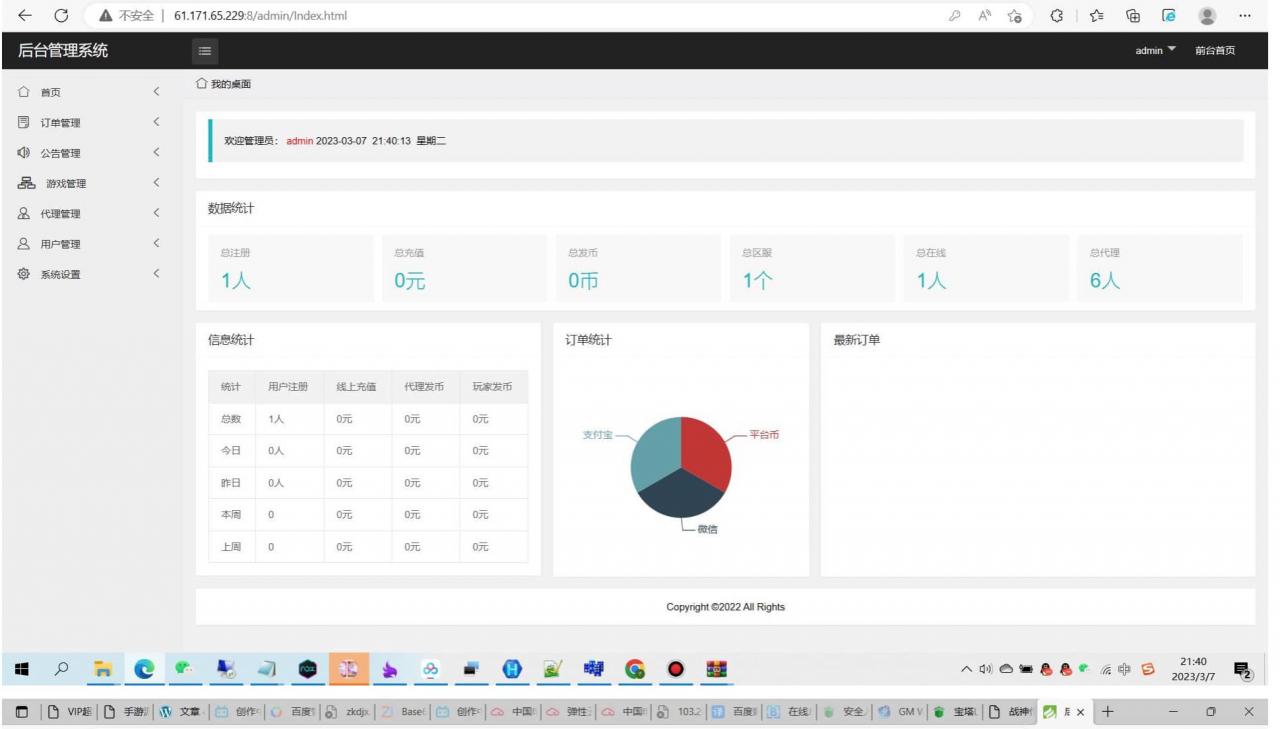This screenshot has height=729, width=1280.
Task: Open the admin account dropdown
Action: click(1156, 51)
